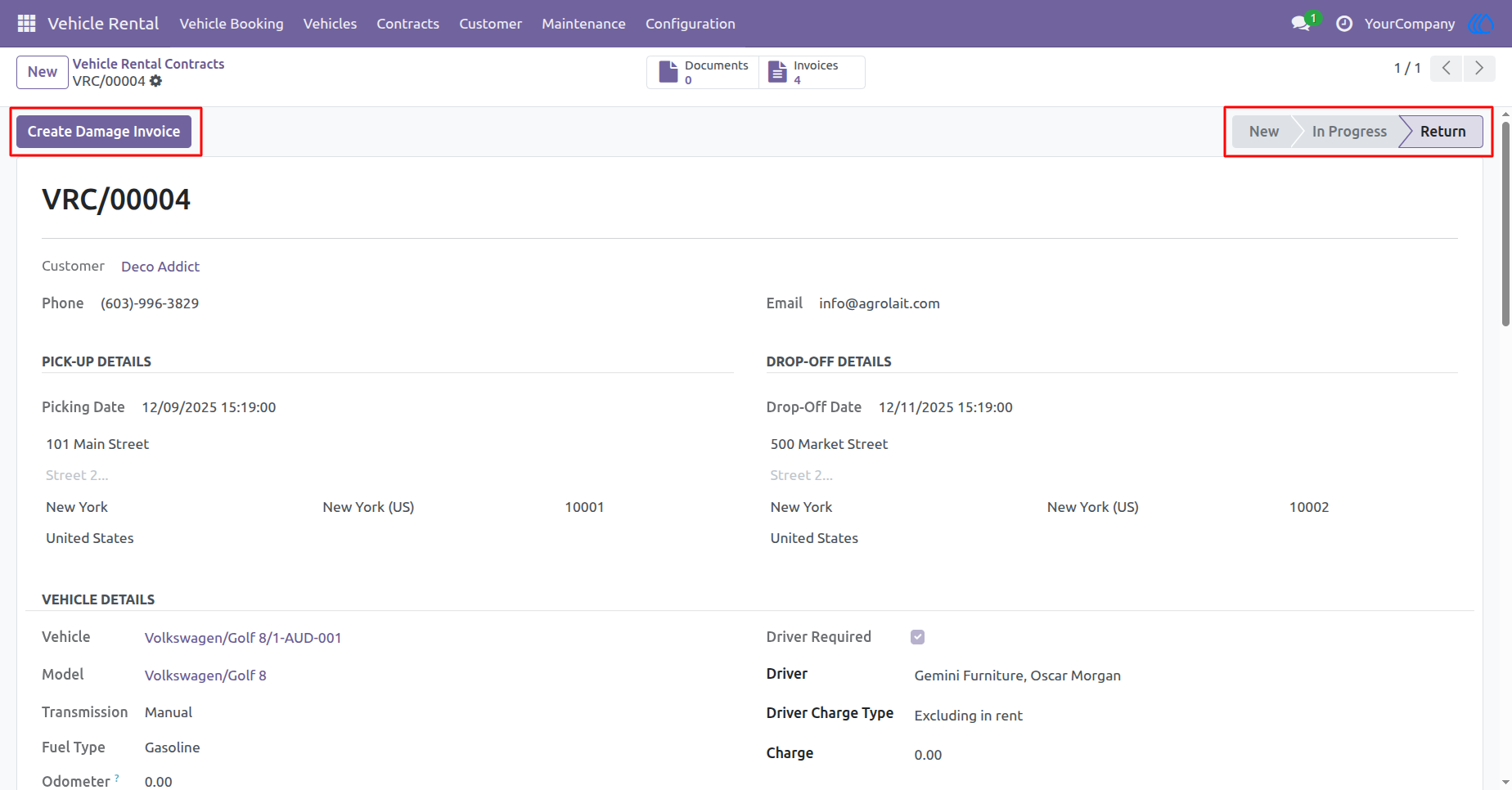Open the Vehicle Booking menu
The height and width of the screenshot is (790, 1512).
(x=232, y=24)
